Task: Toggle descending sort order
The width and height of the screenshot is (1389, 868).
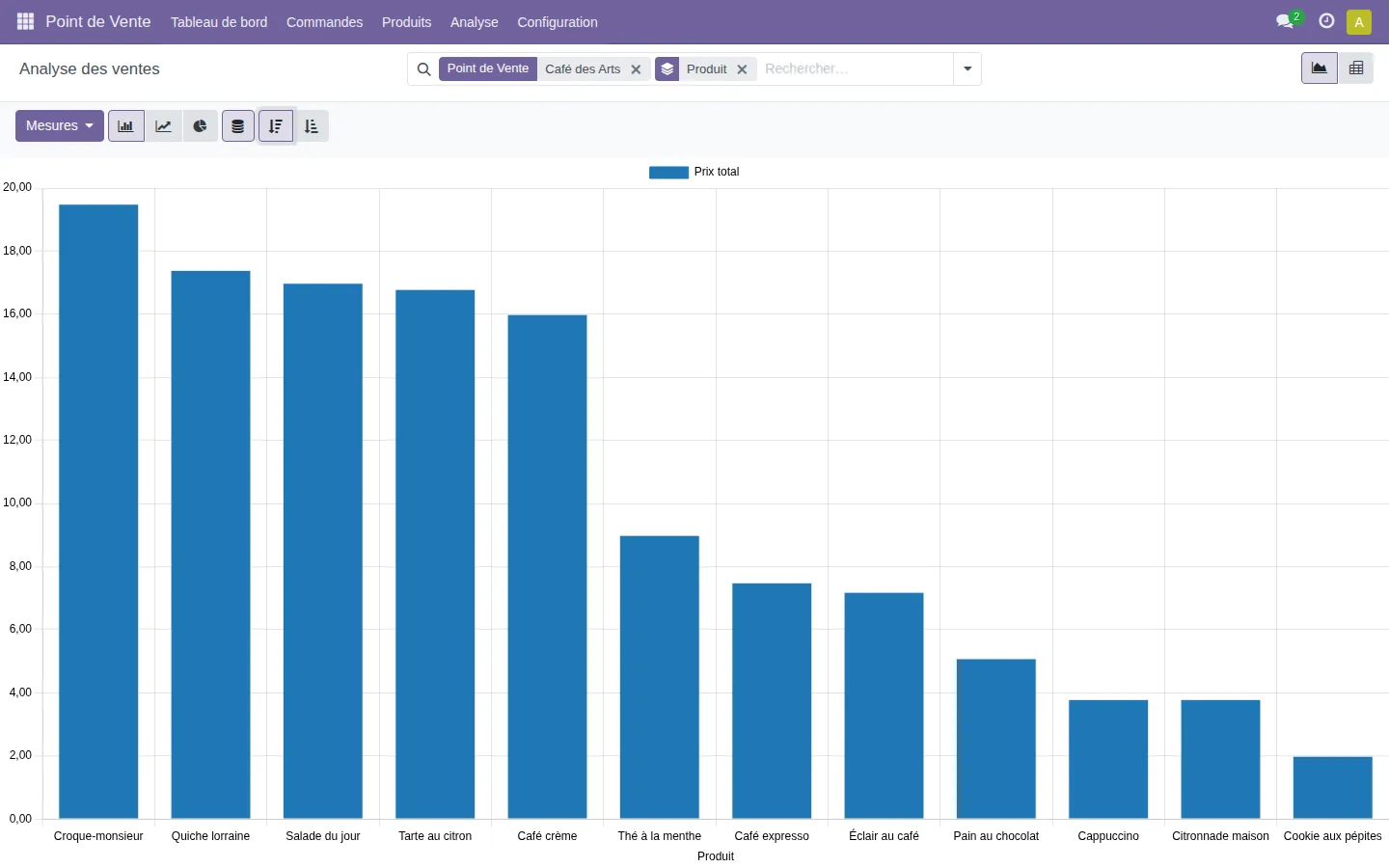Action: point(276,126)
